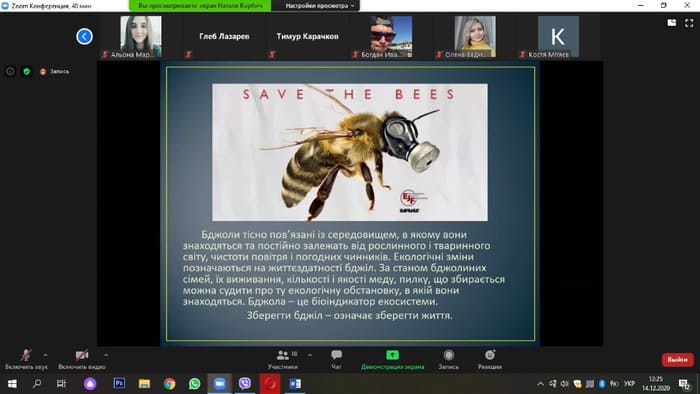700x394 pixels.
Task: Enter full screen mode icon
Action: tap(689, 23)
